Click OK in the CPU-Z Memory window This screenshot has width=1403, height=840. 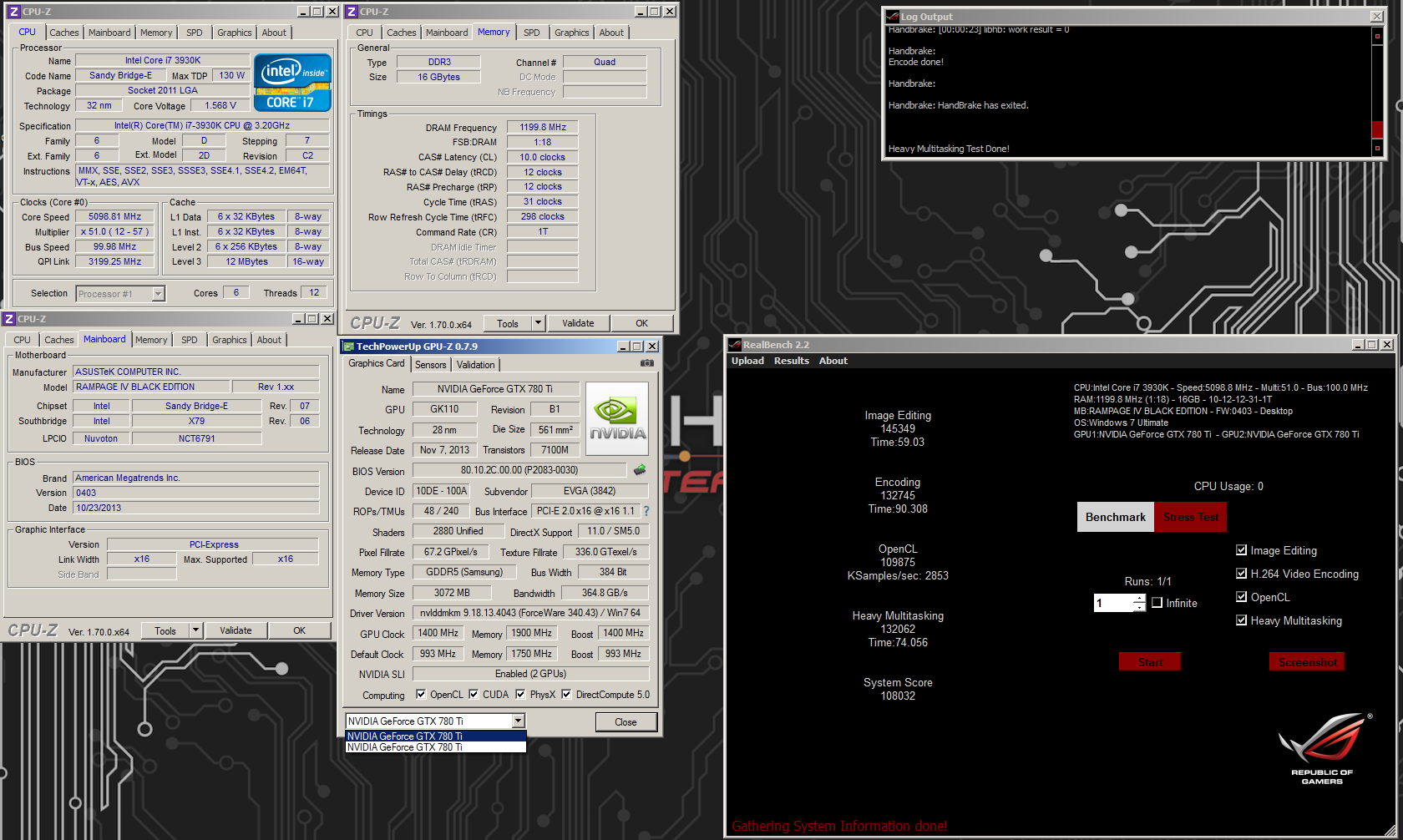(x=641, y=323)
